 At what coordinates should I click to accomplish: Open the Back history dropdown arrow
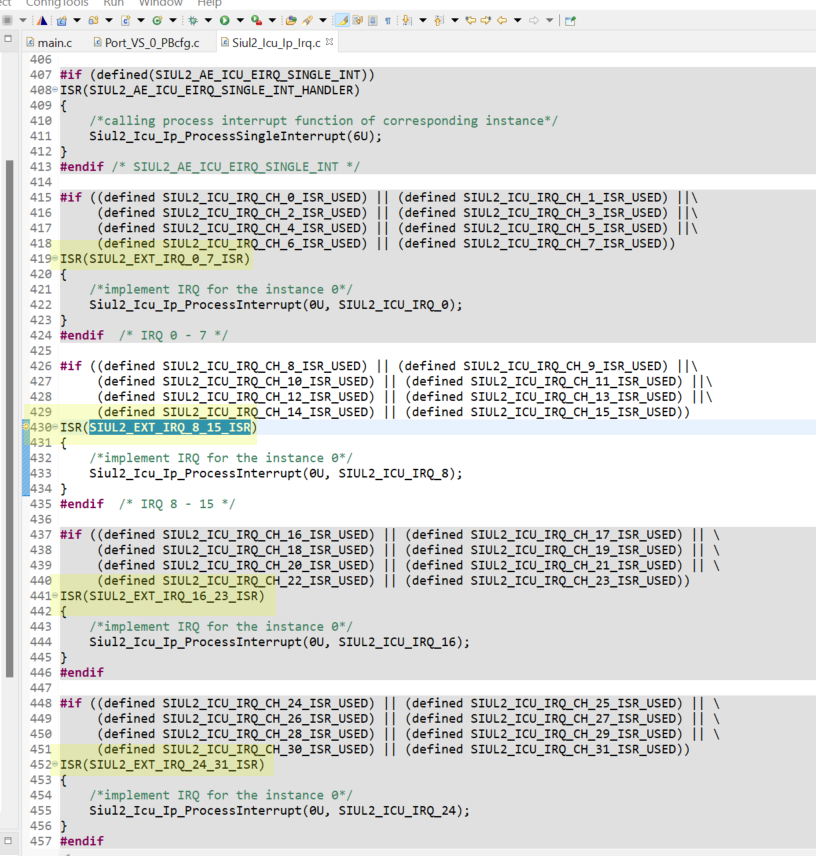[517, 21]
